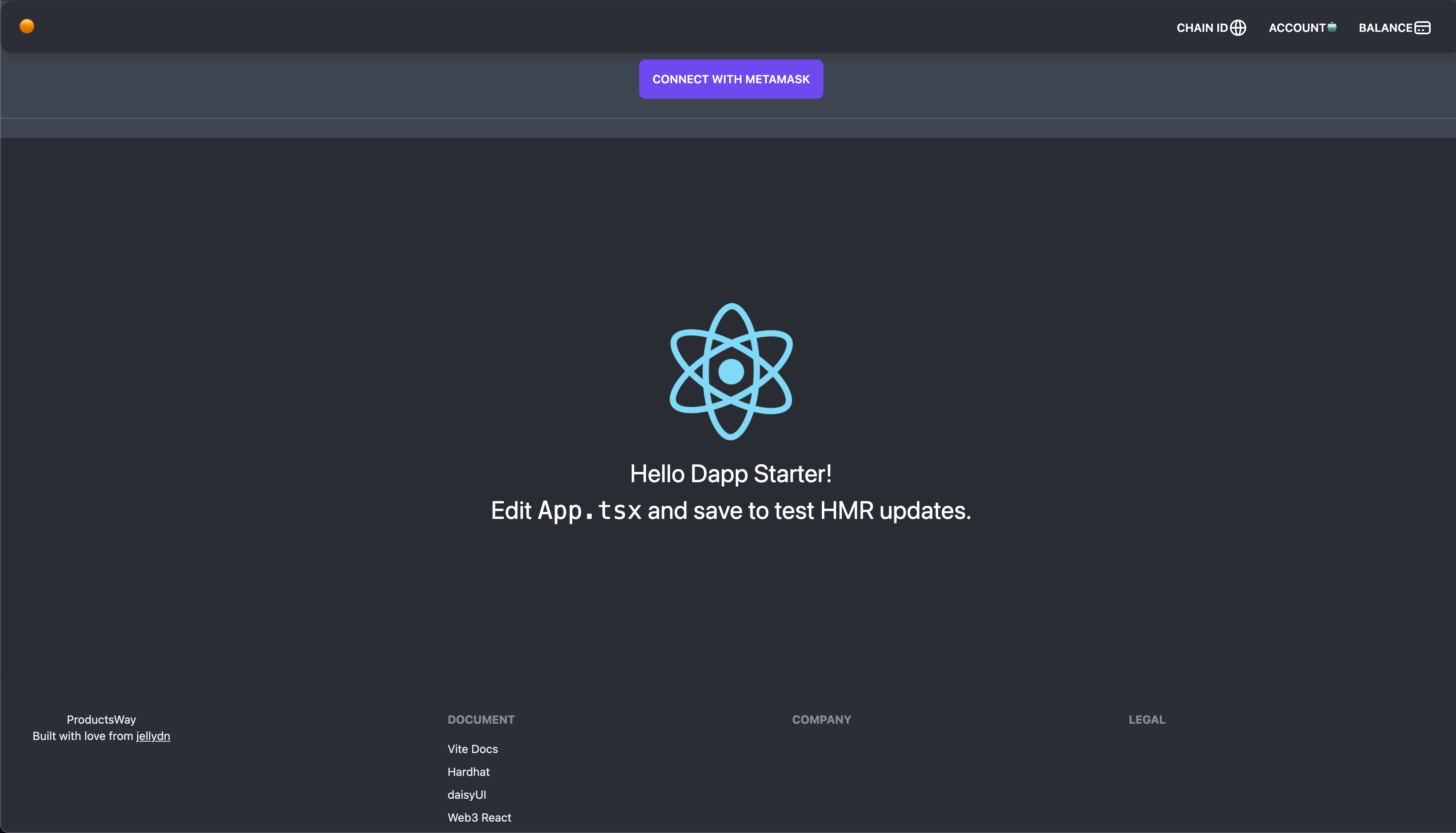Open the jellydn credit link
This screenshot has height=833, width=1456.
coord(153,735)
